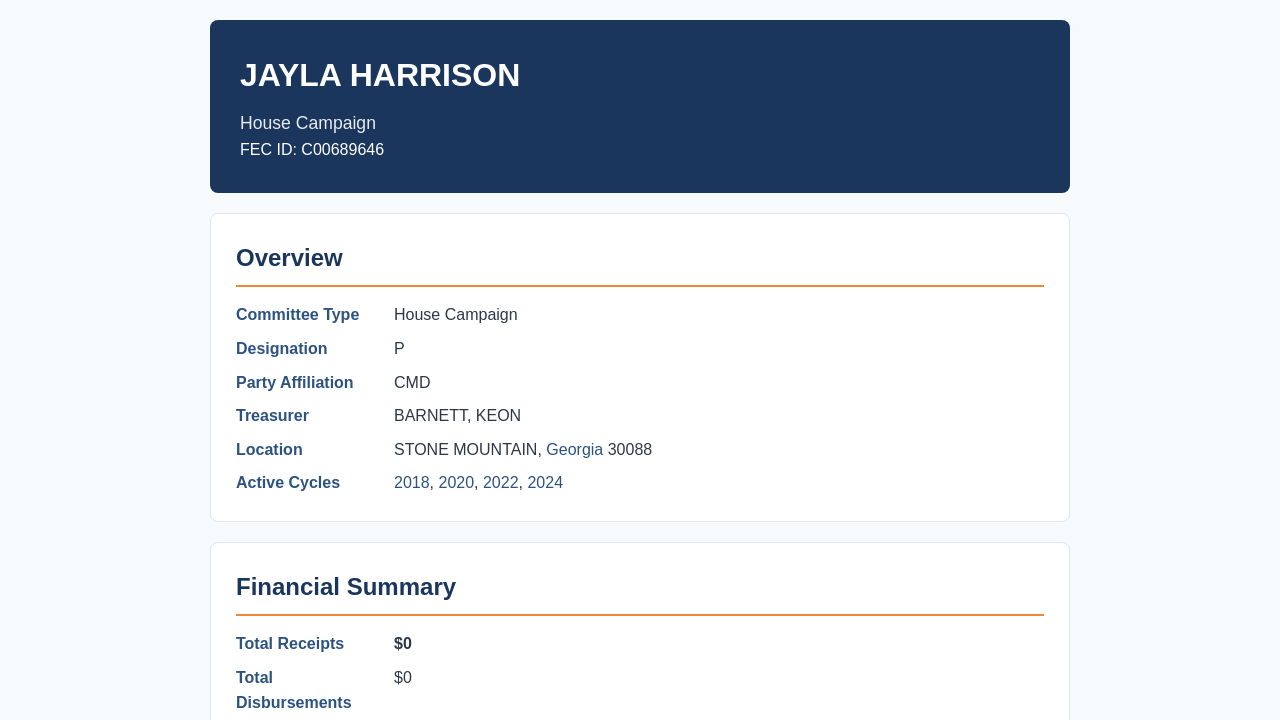Open the 2020 active cycle link
This screenshot has height=720, width=1280.
(x=456, y=483)
